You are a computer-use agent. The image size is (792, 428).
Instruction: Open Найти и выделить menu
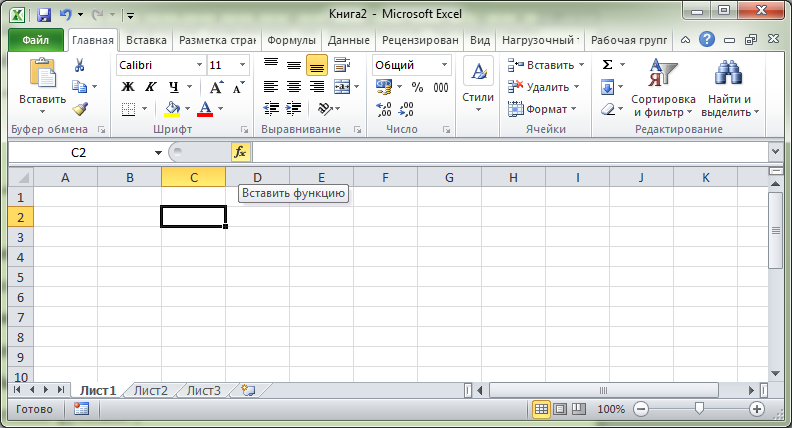[730, 87]
